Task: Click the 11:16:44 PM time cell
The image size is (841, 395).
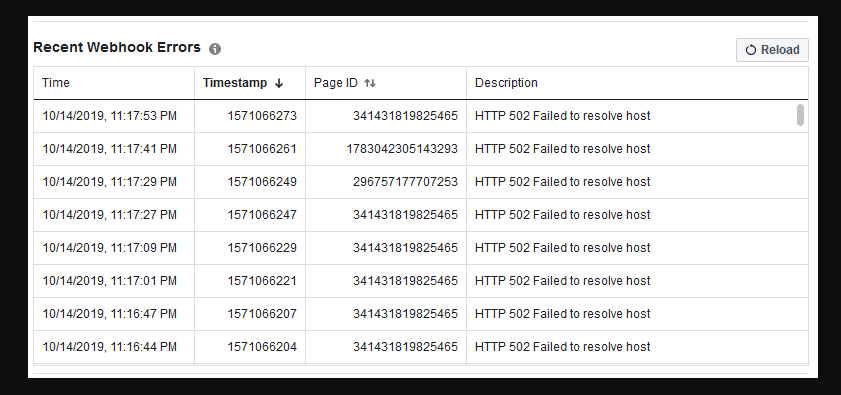Action: point(114,347)
